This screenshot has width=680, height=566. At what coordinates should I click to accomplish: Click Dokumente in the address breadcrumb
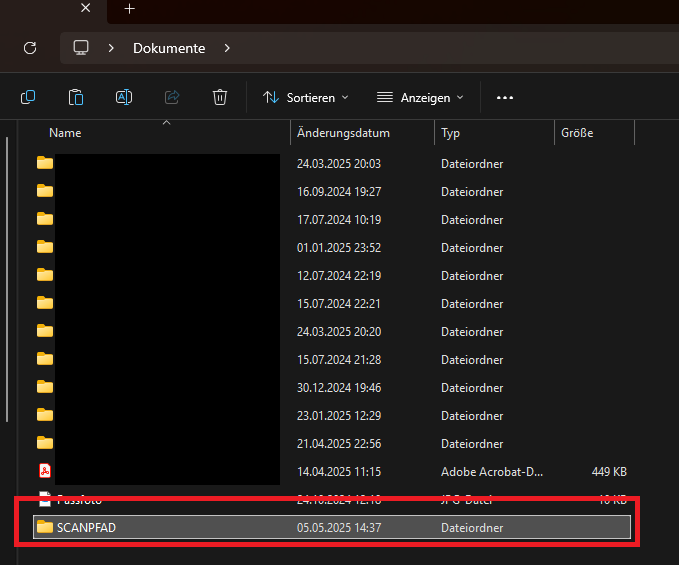tap(169, 48)
